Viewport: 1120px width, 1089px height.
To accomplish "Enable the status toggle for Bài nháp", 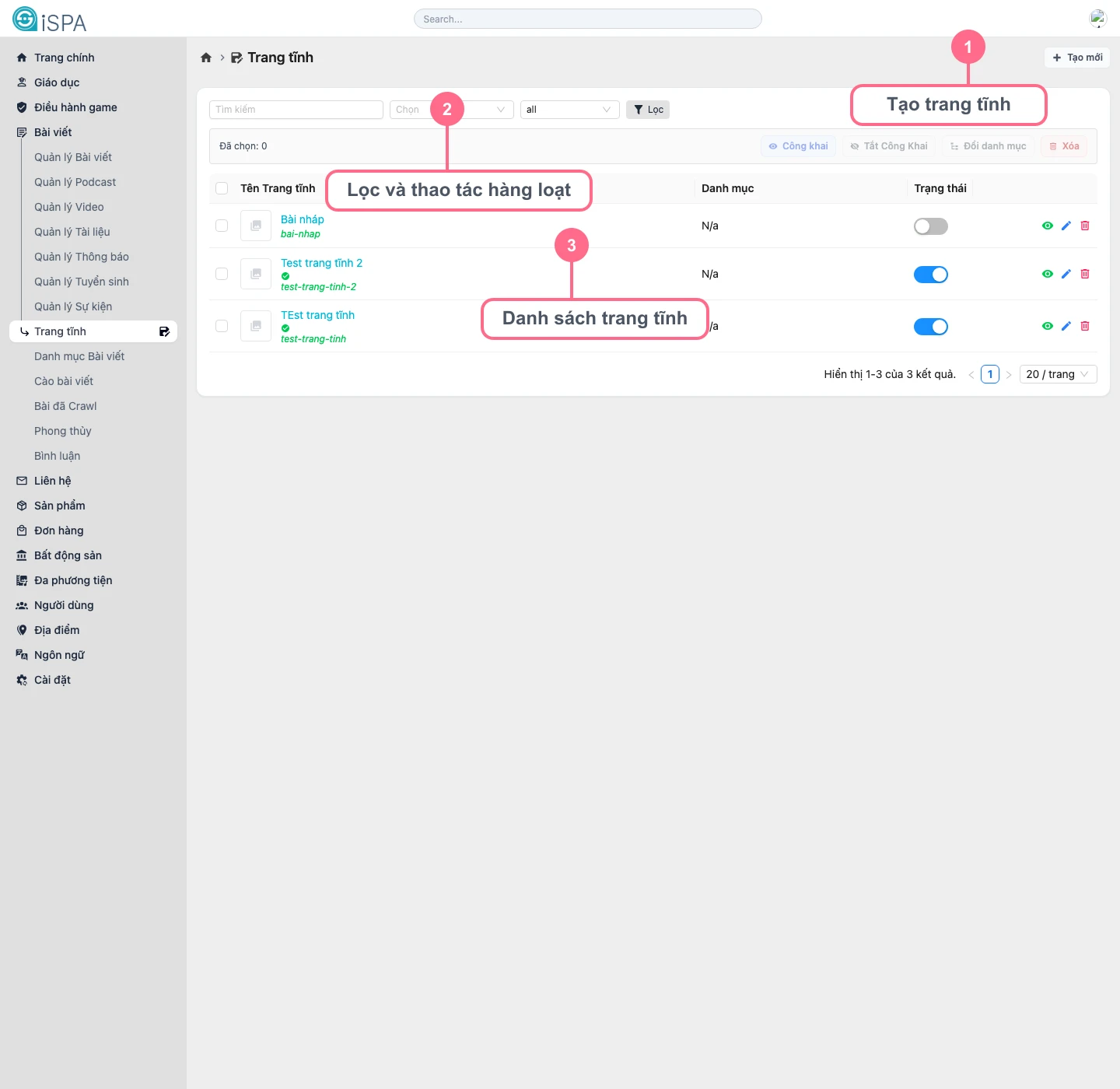I will point(930,226).
